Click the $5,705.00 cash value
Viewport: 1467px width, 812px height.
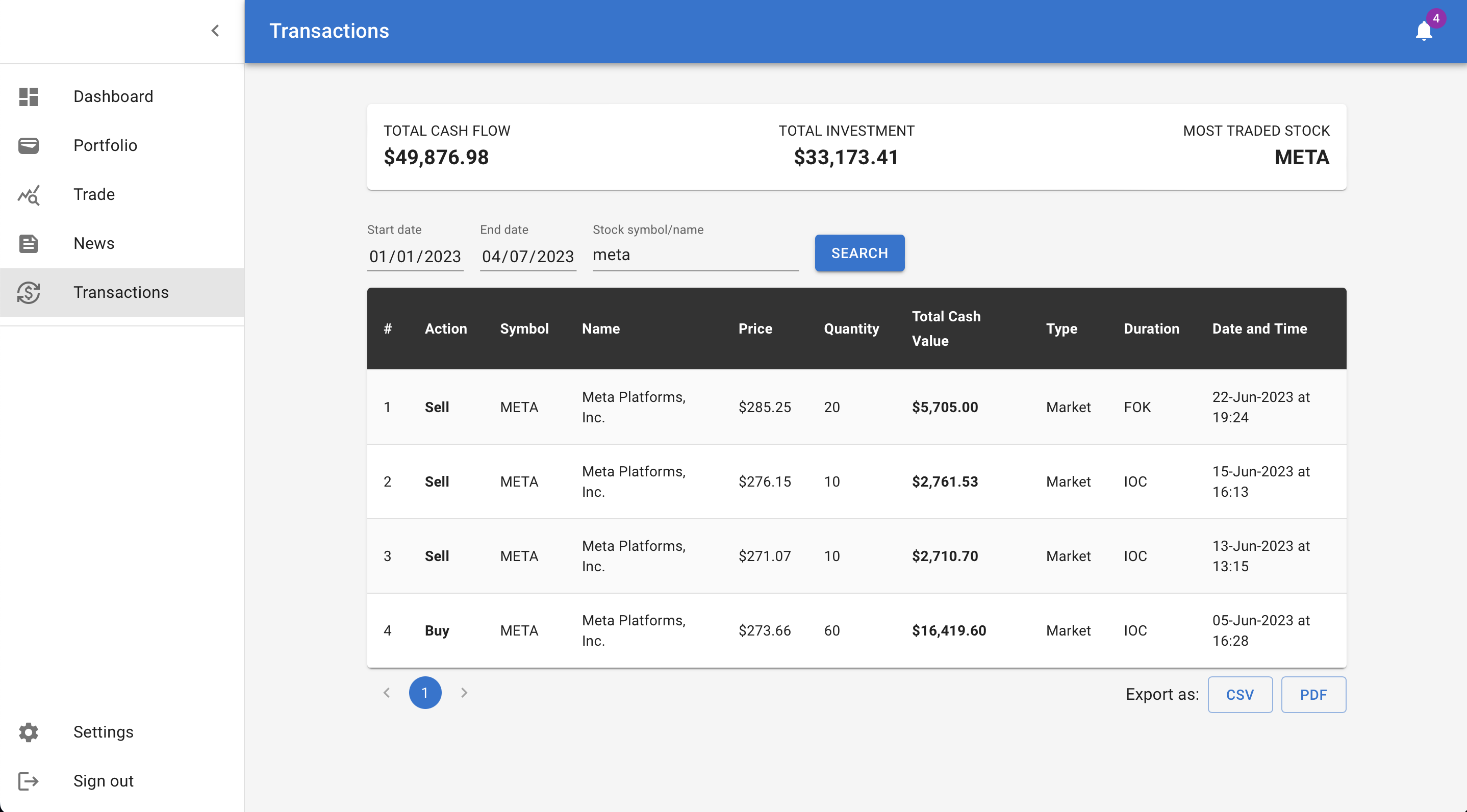click(x=945, y=407)
